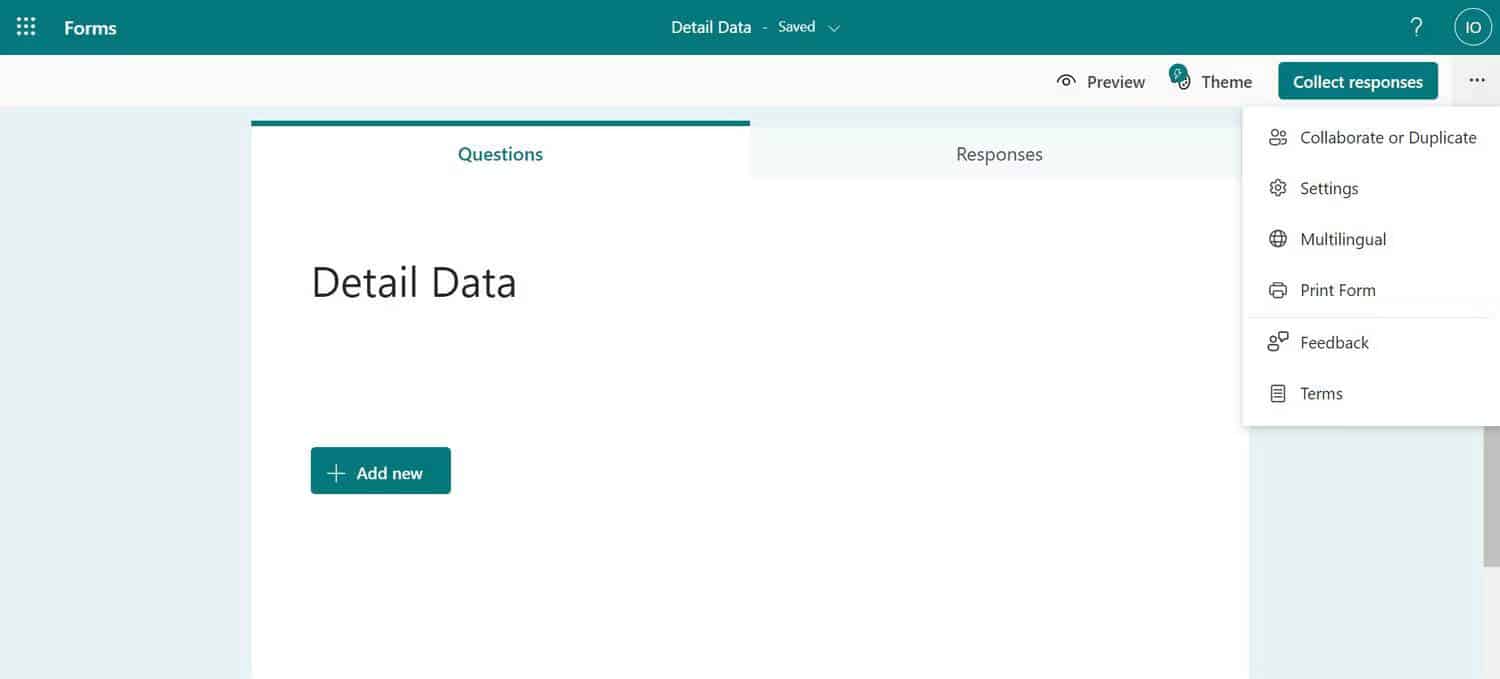The height and width of the screenshot is (679, 1500).
Task: Select the Questions tab
Action: tap(500, 154)
